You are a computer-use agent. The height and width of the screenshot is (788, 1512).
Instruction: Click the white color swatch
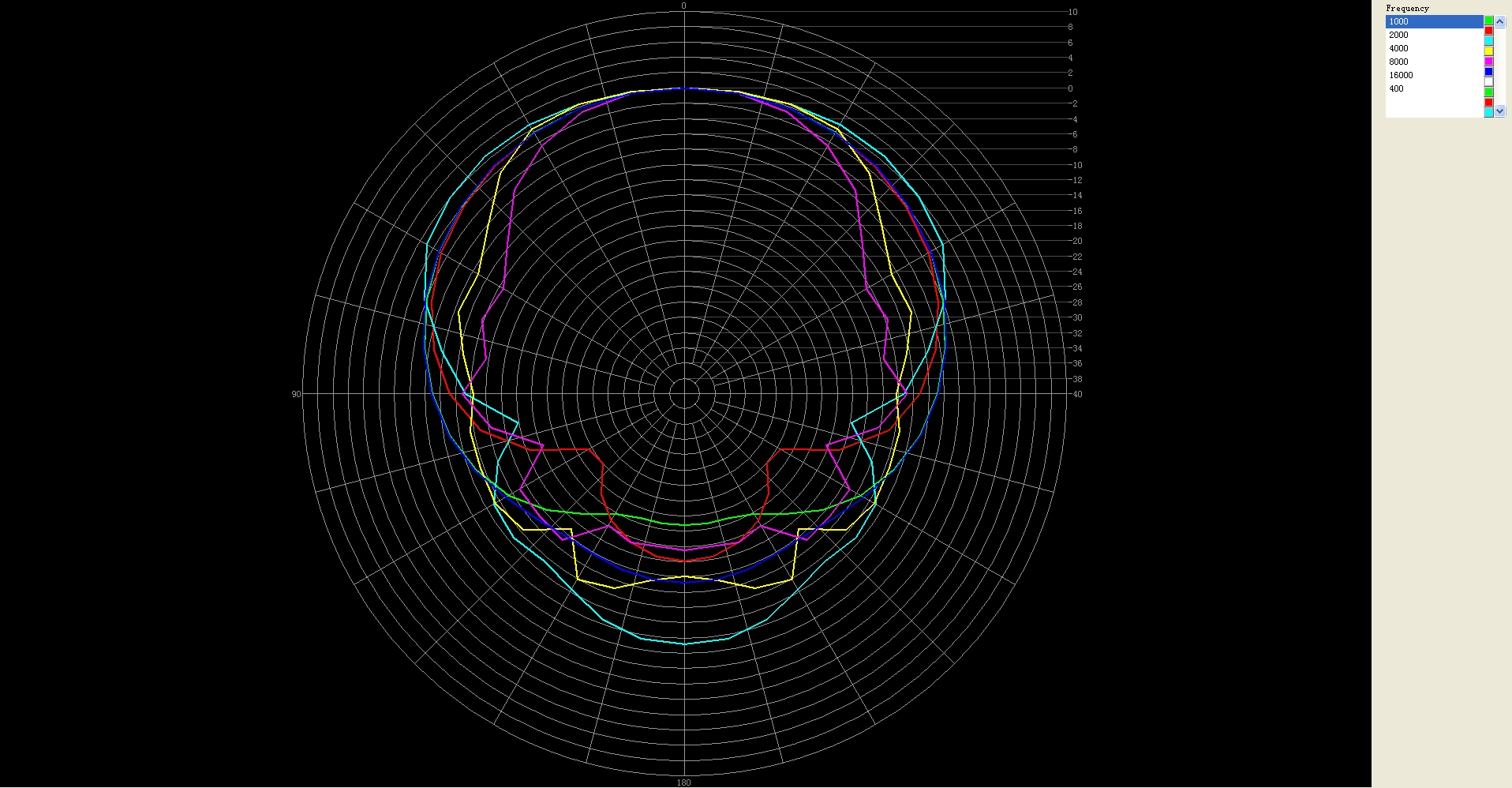pyautogui.click(x=1488, y=82)
